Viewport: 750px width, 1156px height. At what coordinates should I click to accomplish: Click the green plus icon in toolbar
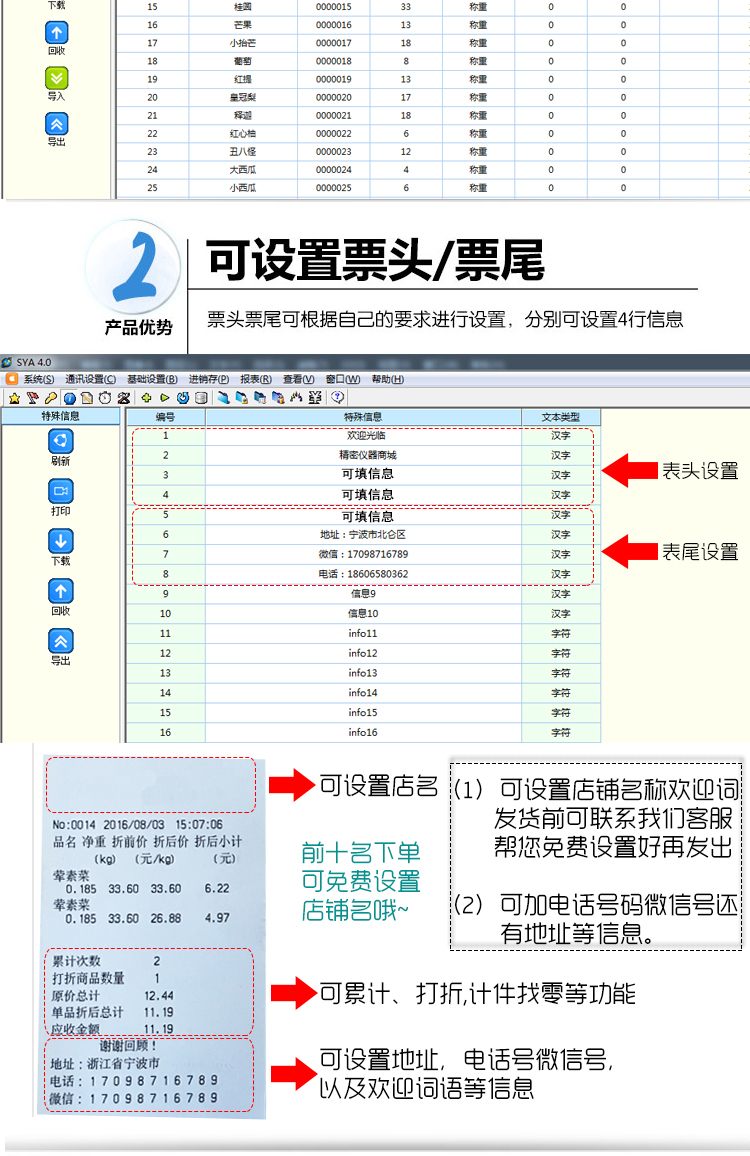click(x=147, y=398)
